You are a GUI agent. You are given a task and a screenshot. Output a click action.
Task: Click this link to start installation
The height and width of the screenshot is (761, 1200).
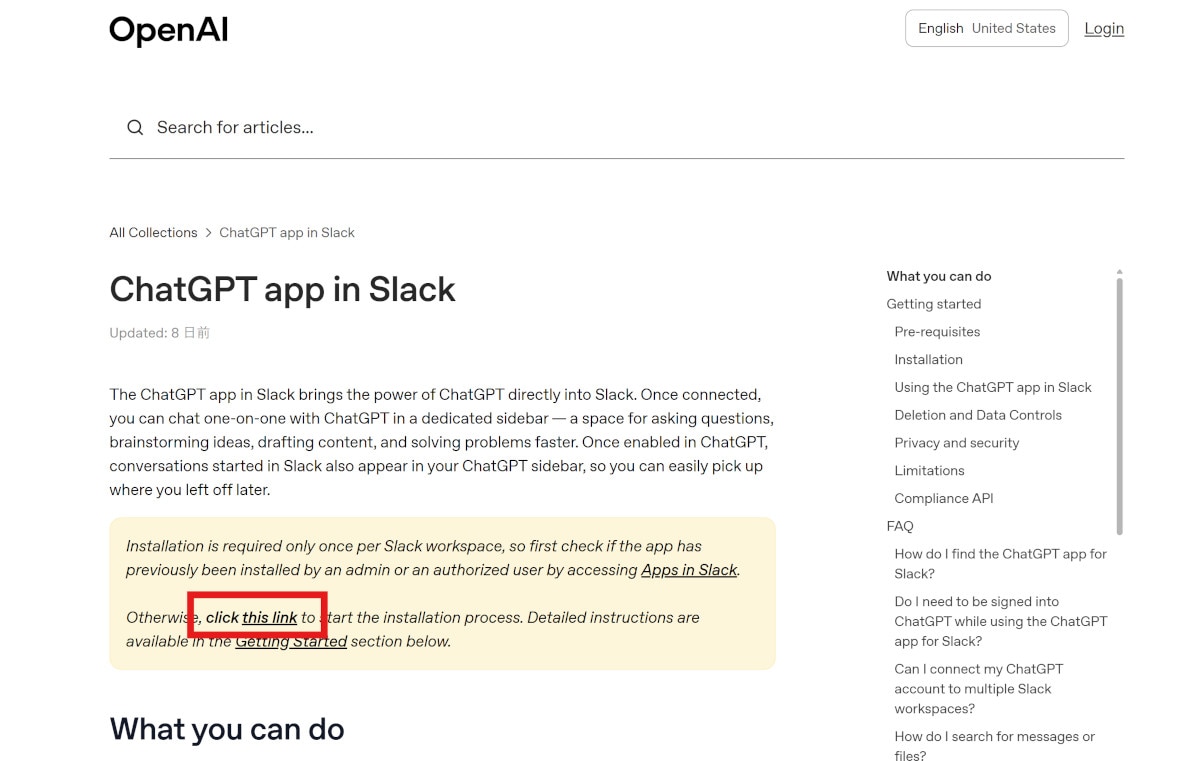(269, 617)
